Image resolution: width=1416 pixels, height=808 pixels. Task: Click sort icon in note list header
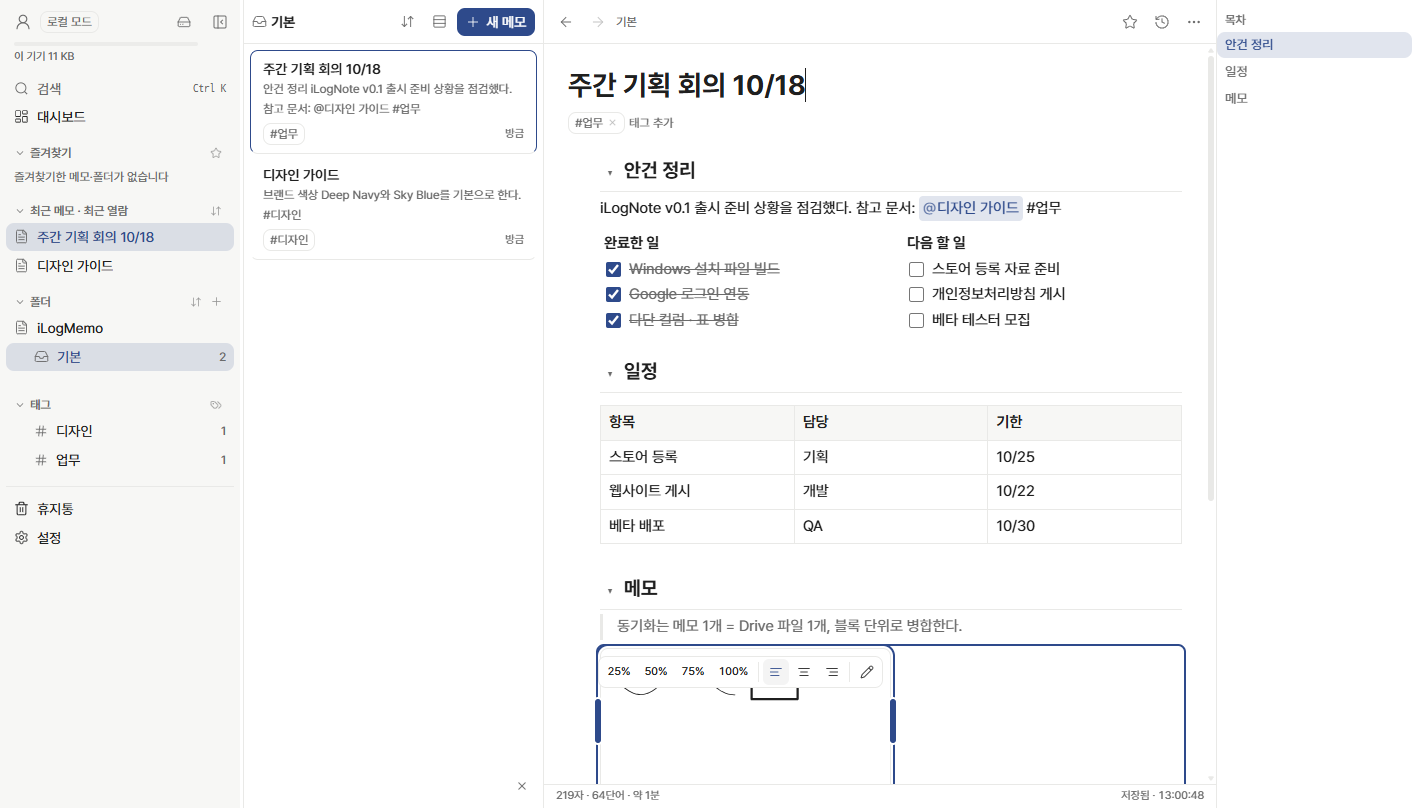(x=407, y=21)
